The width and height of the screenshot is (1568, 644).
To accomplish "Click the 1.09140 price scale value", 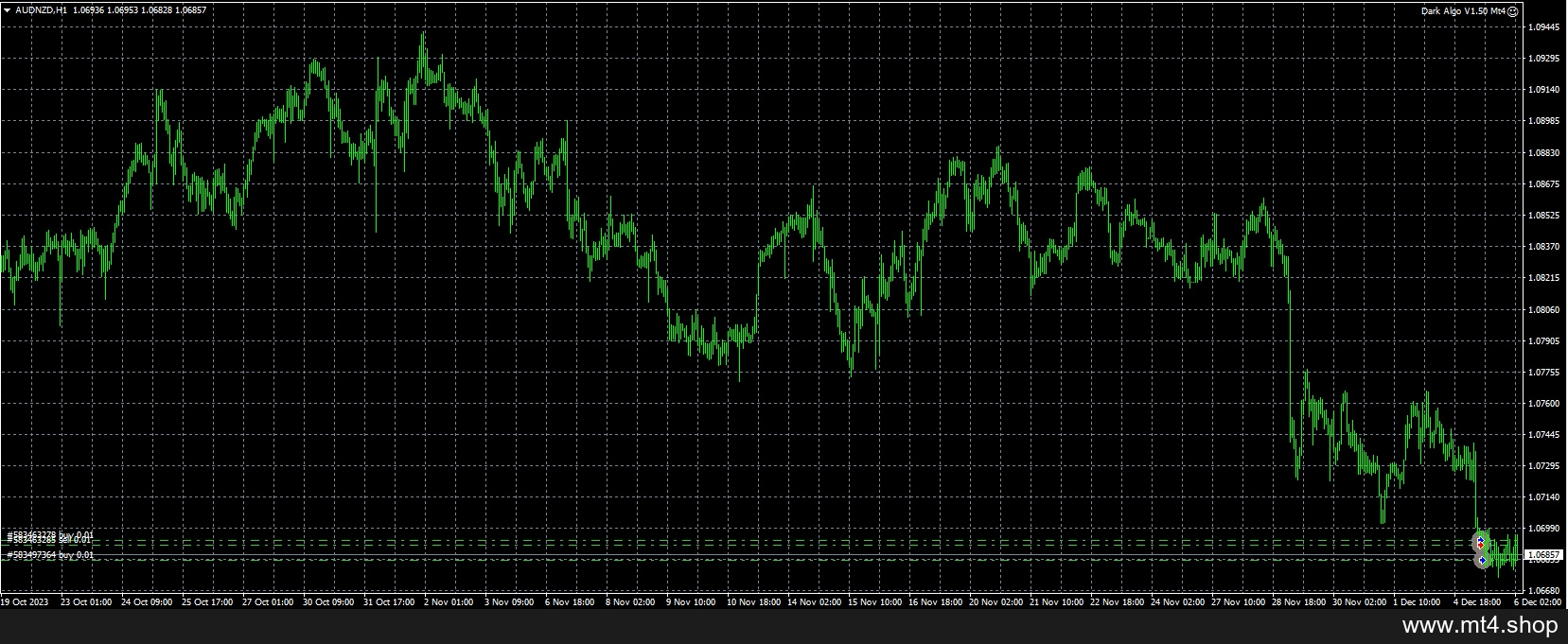I will point(1544,90).
